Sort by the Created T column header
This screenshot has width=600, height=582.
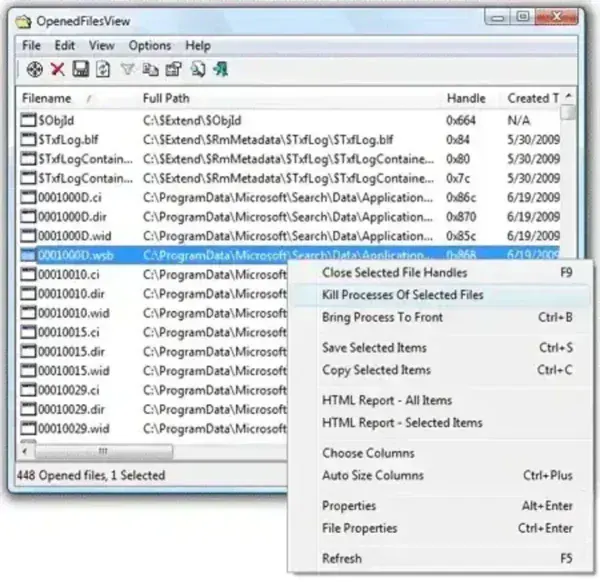(532, 98)
